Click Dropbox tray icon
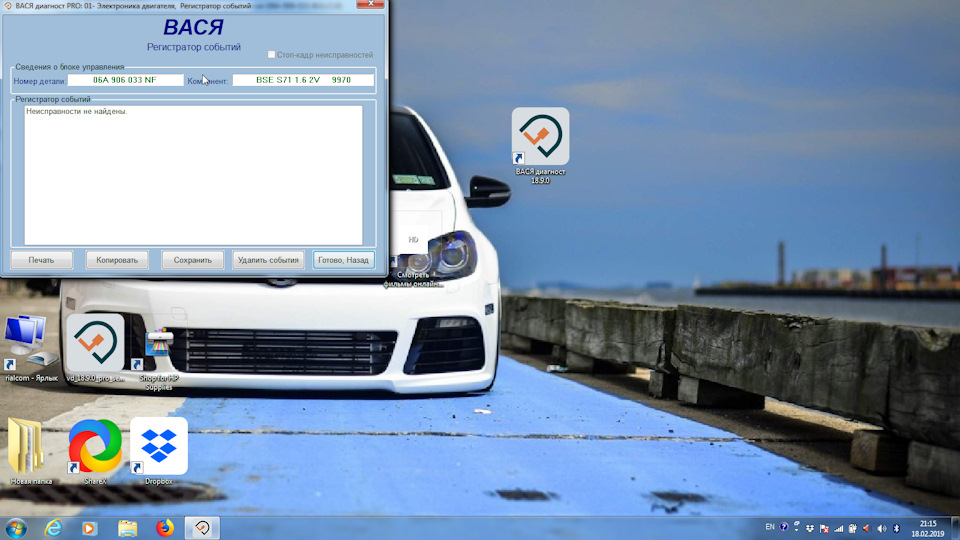Viewport: 960px width, 540px height. [x=810, y=528]
